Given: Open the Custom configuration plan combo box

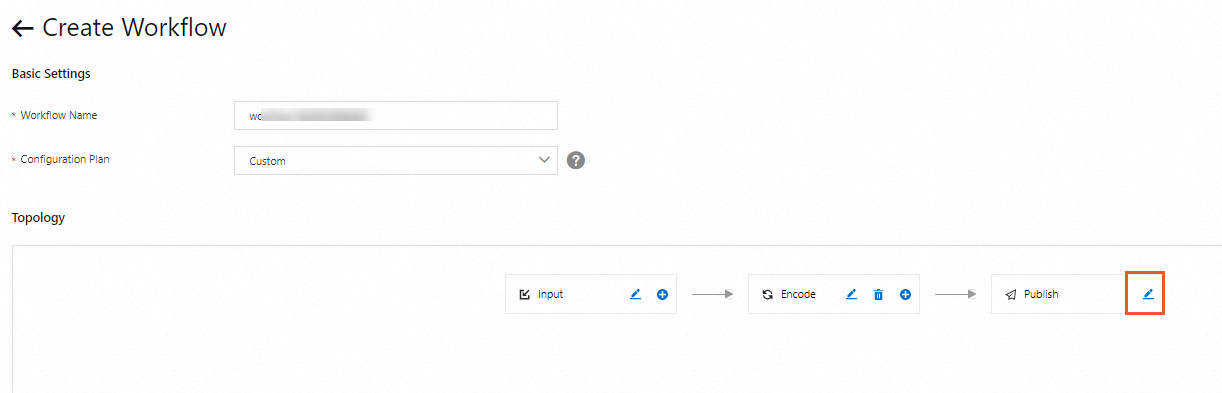Looking at the screenshot, I should [396, 161].
